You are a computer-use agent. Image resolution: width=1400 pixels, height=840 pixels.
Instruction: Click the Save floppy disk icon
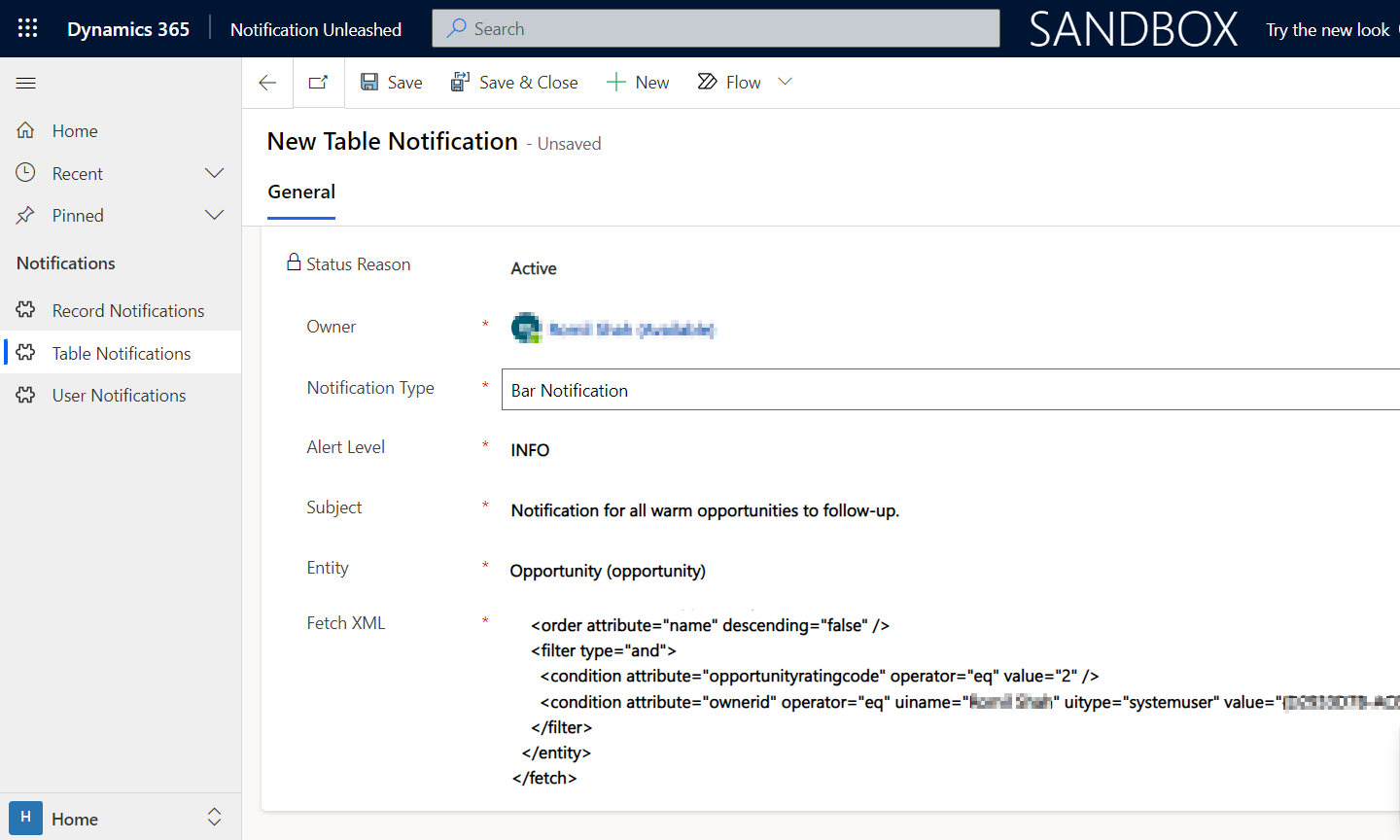click(369, 83)
